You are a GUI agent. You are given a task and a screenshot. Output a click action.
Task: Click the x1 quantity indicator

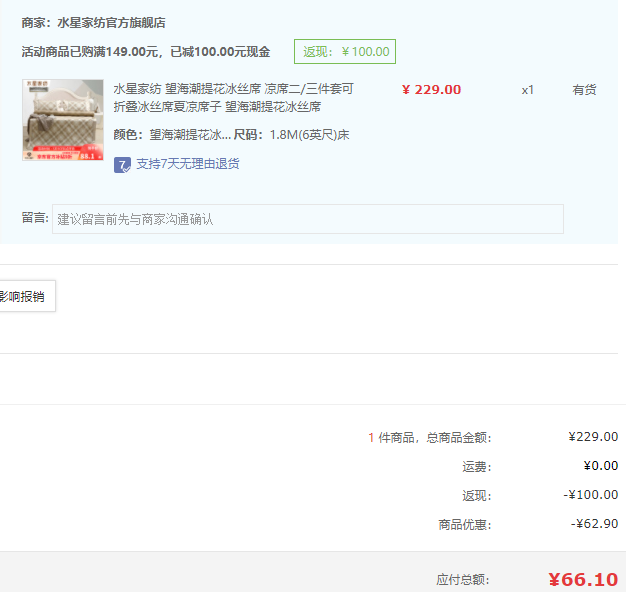coord(527,90)
